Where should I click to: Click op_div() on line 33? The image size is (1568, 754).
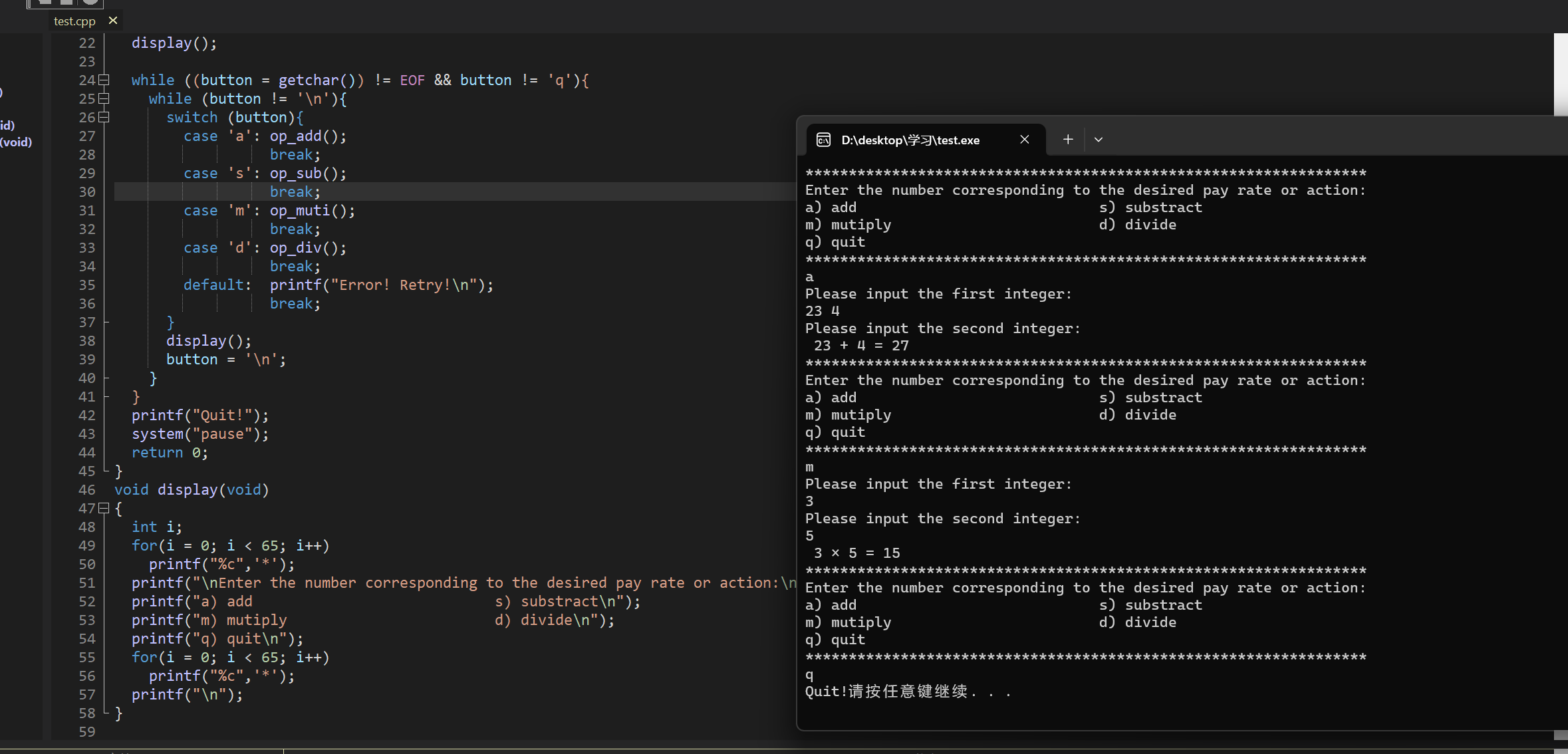point(308,248)
